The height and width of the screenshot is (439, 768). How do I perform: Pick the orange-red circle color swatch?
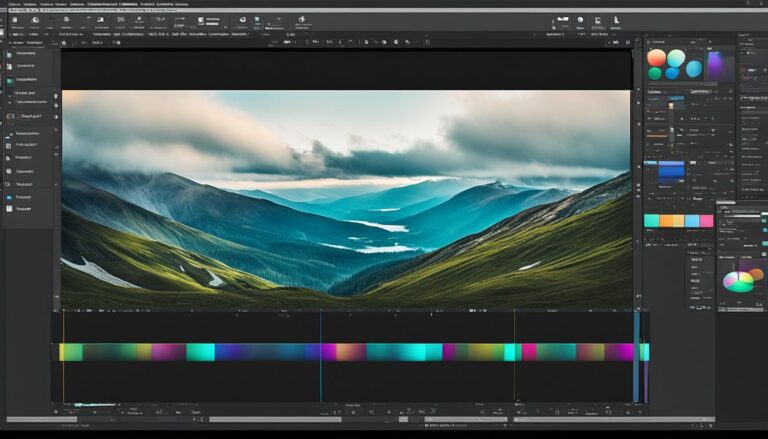coord(656,58)
